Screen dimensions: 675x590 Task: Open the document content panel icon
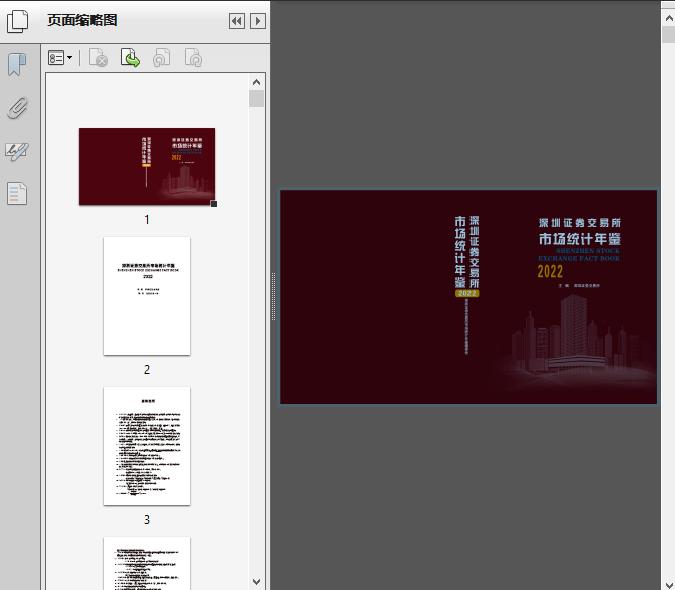[17, 193]
